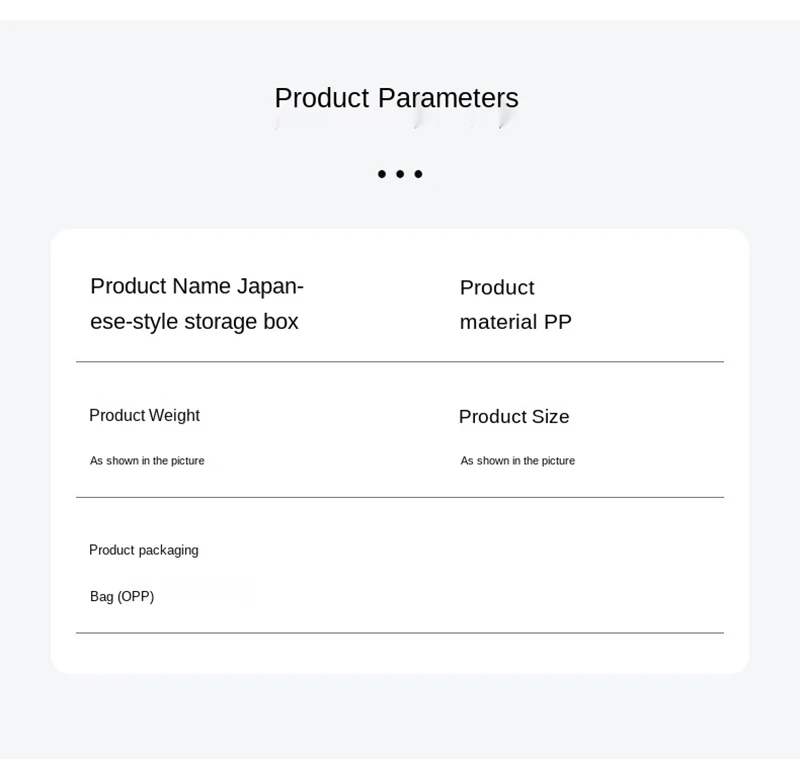Image resolution: width=800 pixels, height=759 pixels.
Task: Click the word Weight in Product Weight
Action: pyautogui.click(x=174, y=416)
